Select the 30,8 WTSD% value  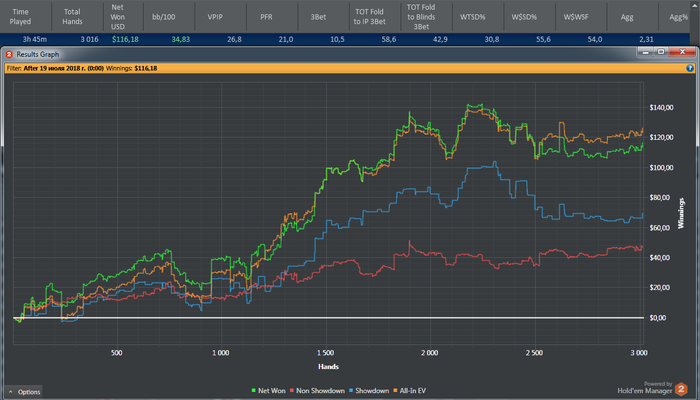492,39
